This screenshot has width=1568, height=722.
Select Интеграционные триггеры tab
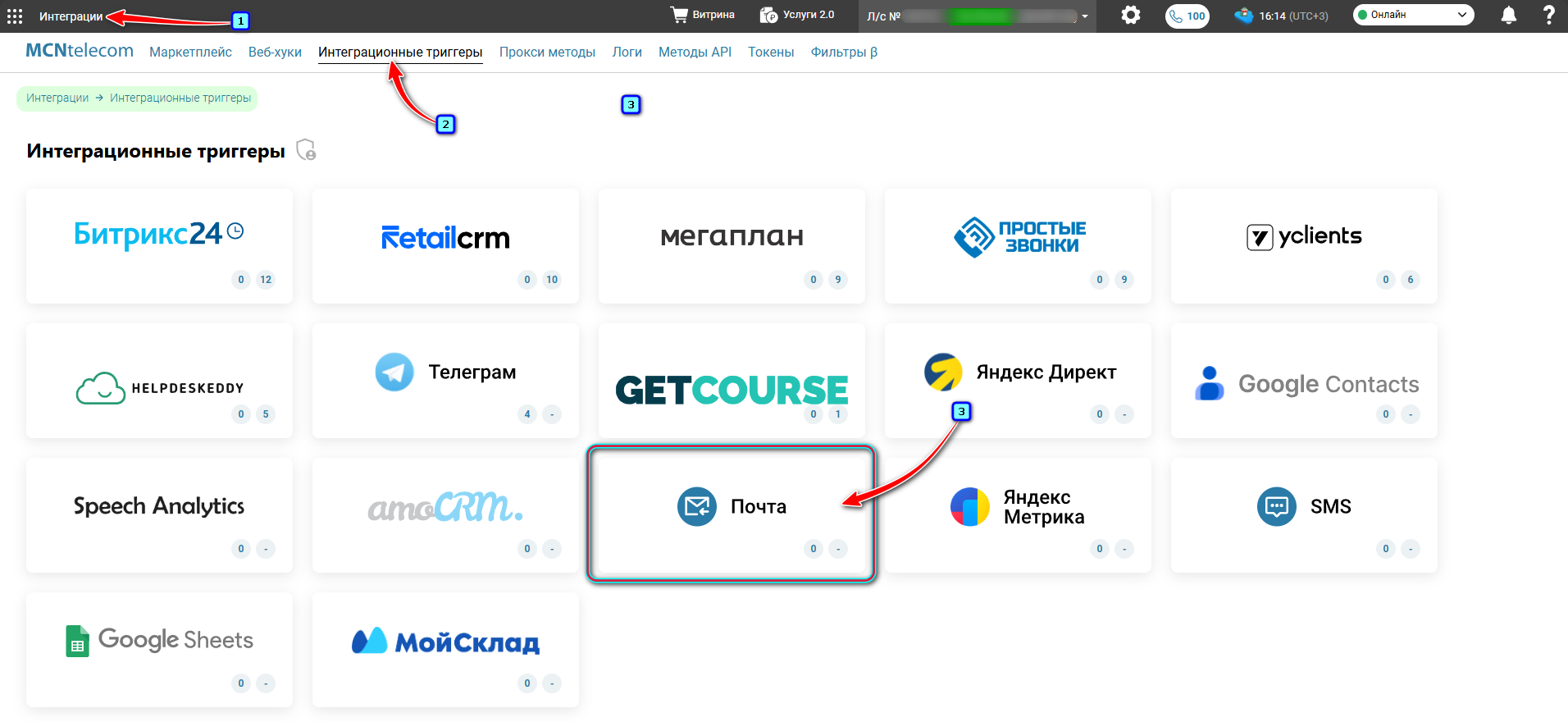tap(400, 52)
